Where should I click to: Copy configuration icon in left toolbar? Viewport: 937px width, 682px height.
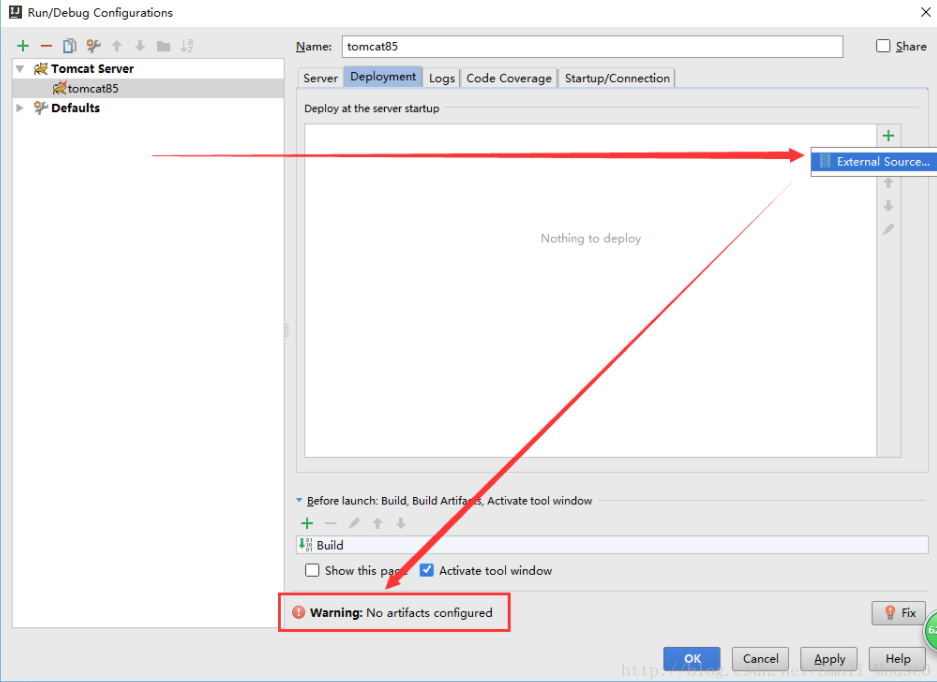(x=69, y=46)
